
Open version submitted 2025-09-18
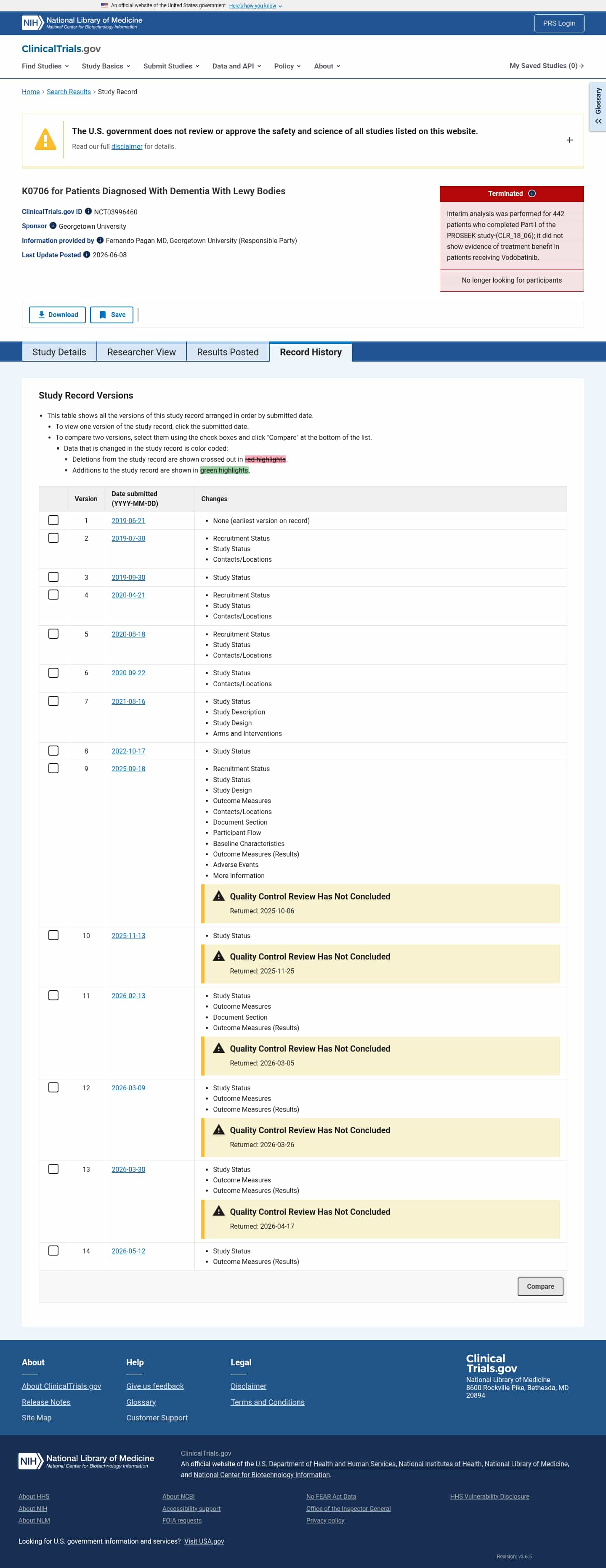pos(128,769)
